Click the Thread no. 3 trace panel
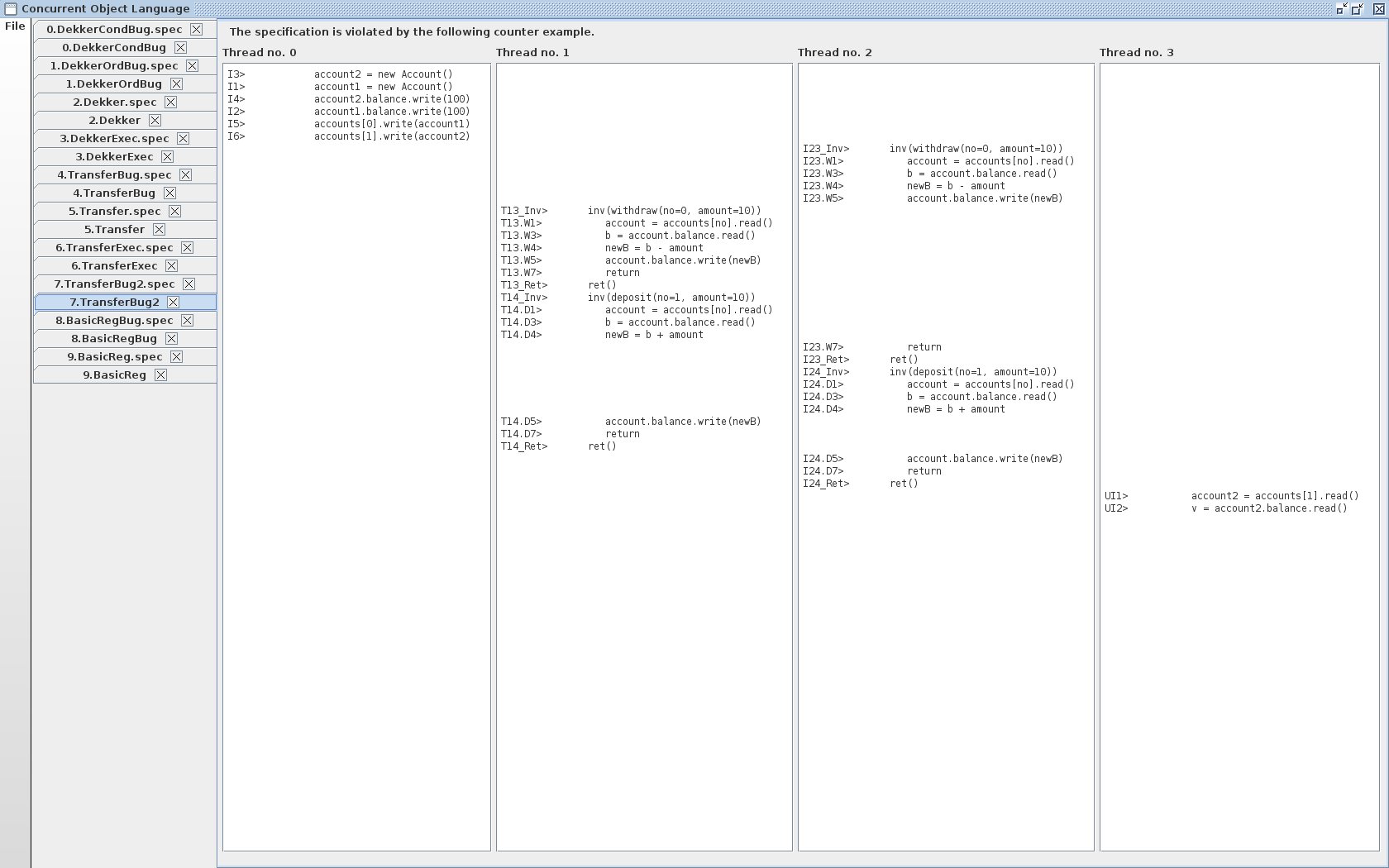1389x868 pixels. pyautogui.click(x=1239, y=457)
